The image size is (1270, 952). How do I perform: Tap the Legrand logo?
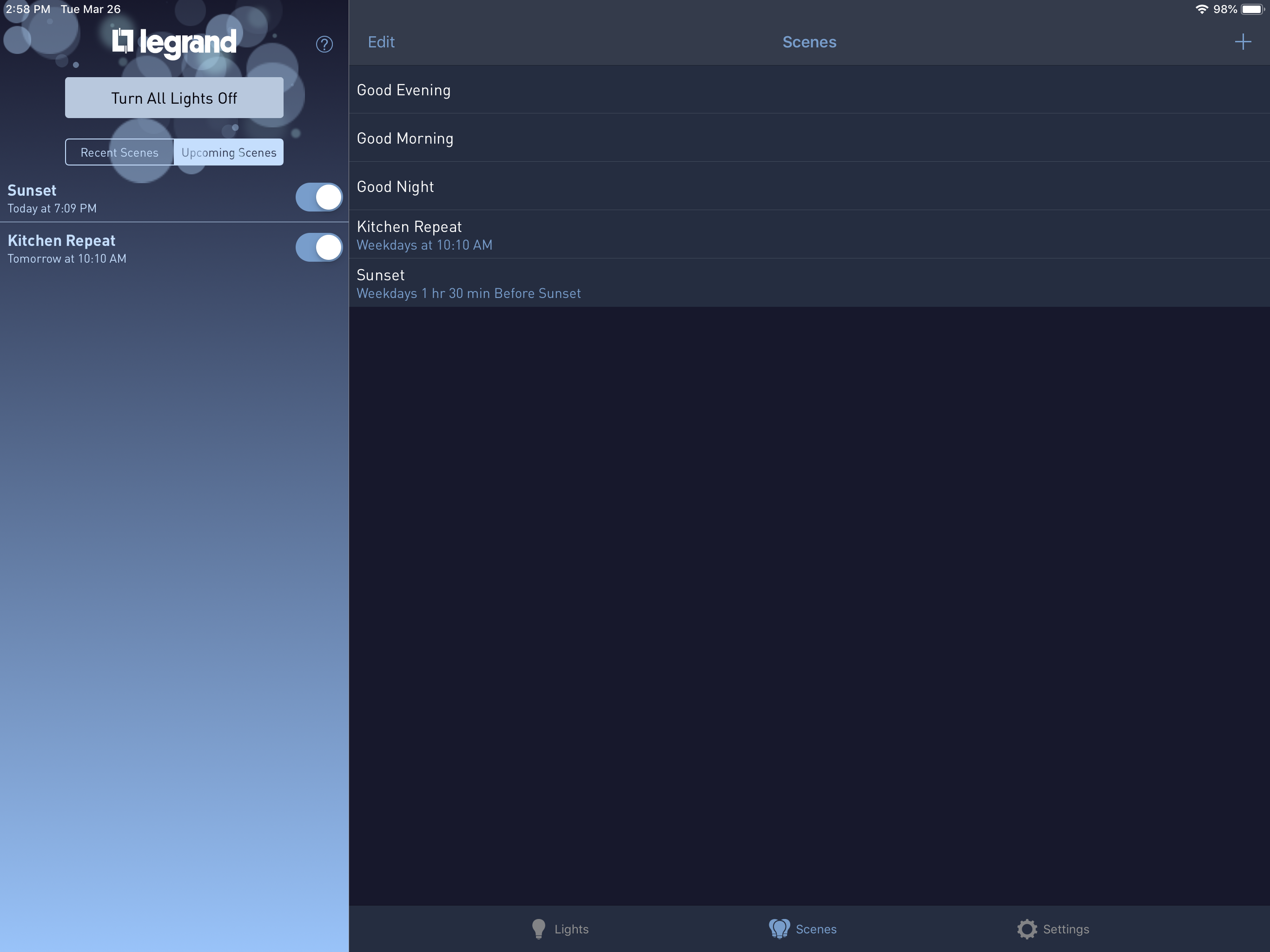tap(174, 43)
